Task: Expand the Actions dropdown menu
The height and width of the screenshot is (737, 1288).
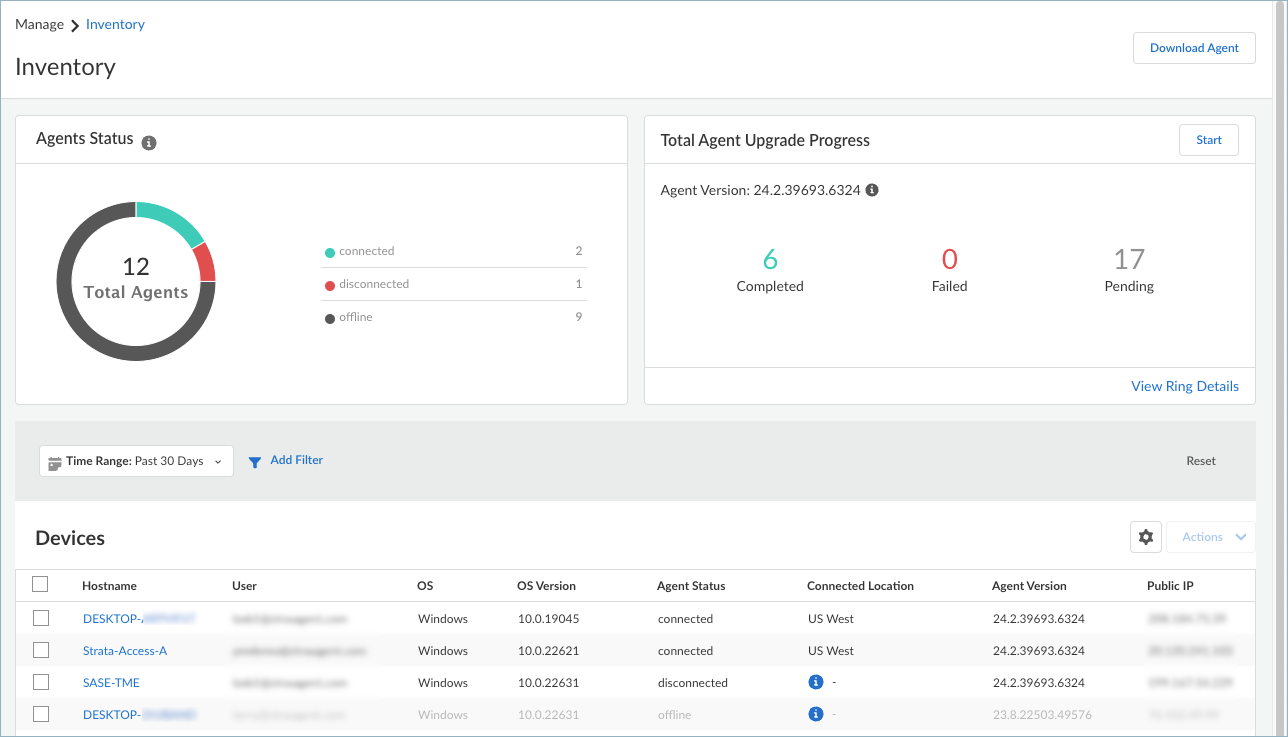Action: tap(1211, 537)
